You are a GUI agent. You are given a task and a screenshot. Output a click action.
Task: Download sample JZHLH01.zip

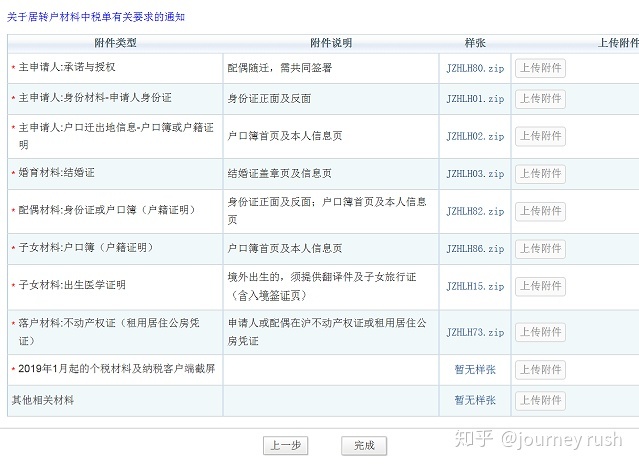click(x=475, y=99)
